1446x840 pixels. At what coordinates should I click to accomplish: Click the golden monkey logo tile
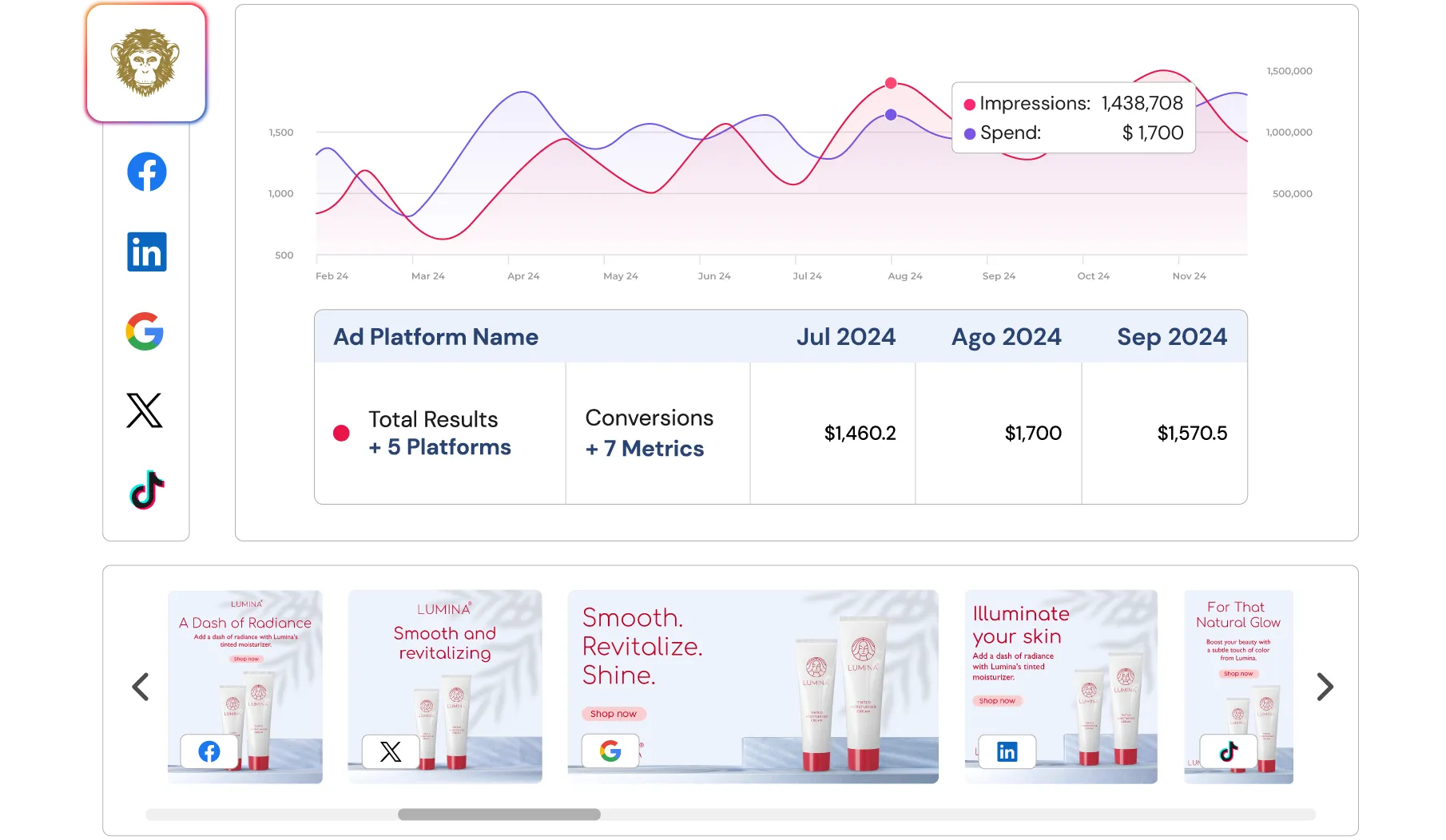[x=146, y=63]
